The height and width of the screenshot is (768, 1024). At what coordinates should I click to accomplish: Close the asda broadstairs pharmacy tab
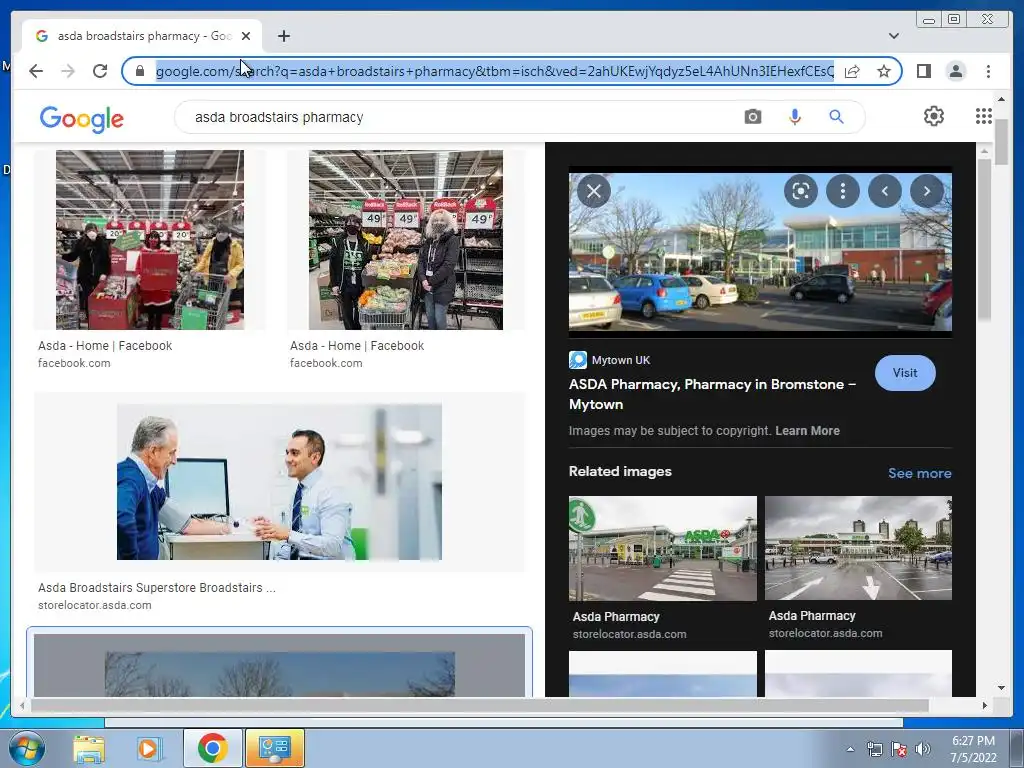[246, 36]
